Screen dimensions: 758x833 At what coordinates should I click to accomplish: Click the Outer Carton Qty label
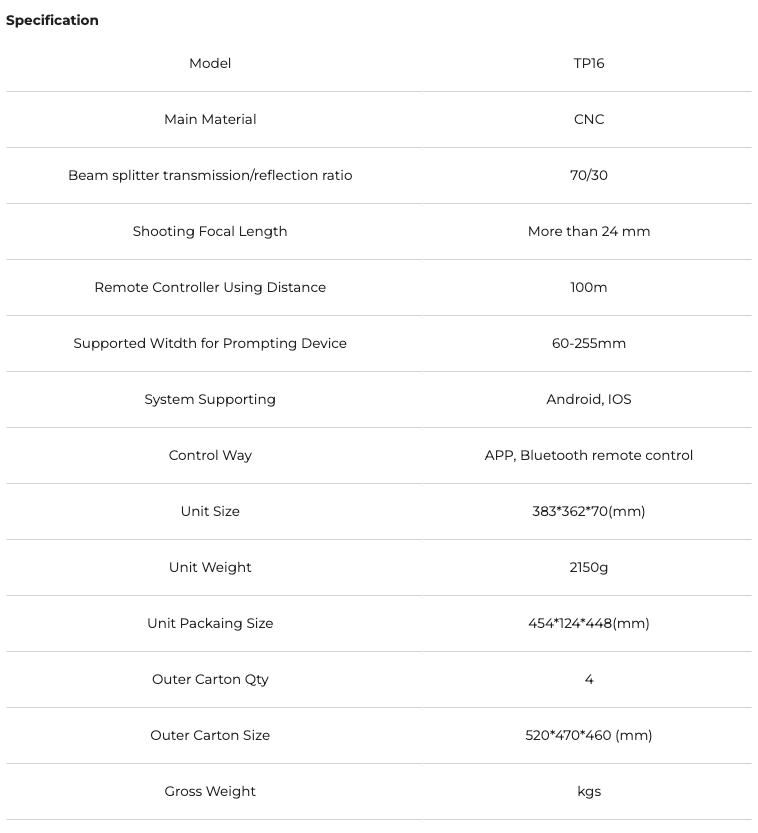point(210,679)
